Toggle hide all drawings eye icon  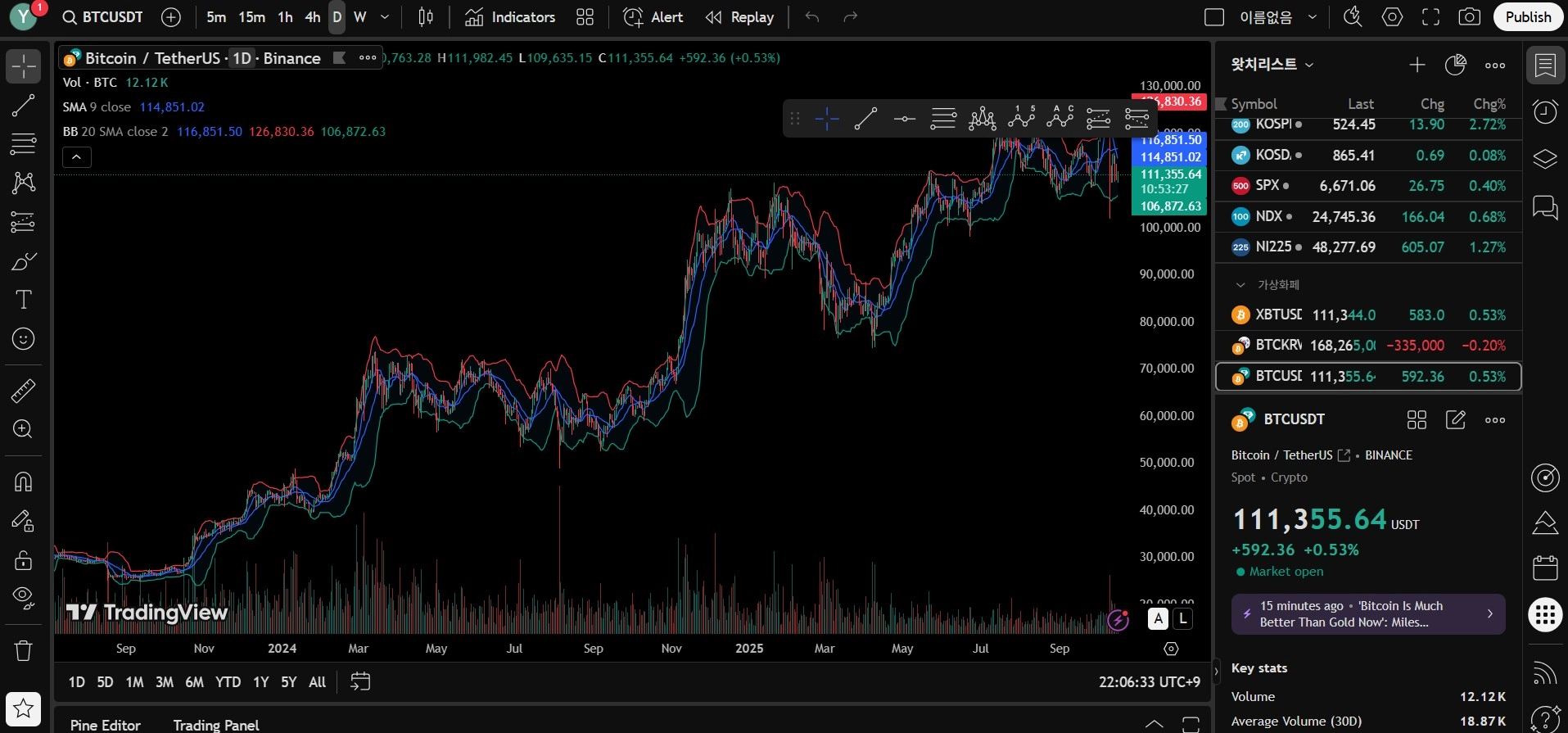23,597
